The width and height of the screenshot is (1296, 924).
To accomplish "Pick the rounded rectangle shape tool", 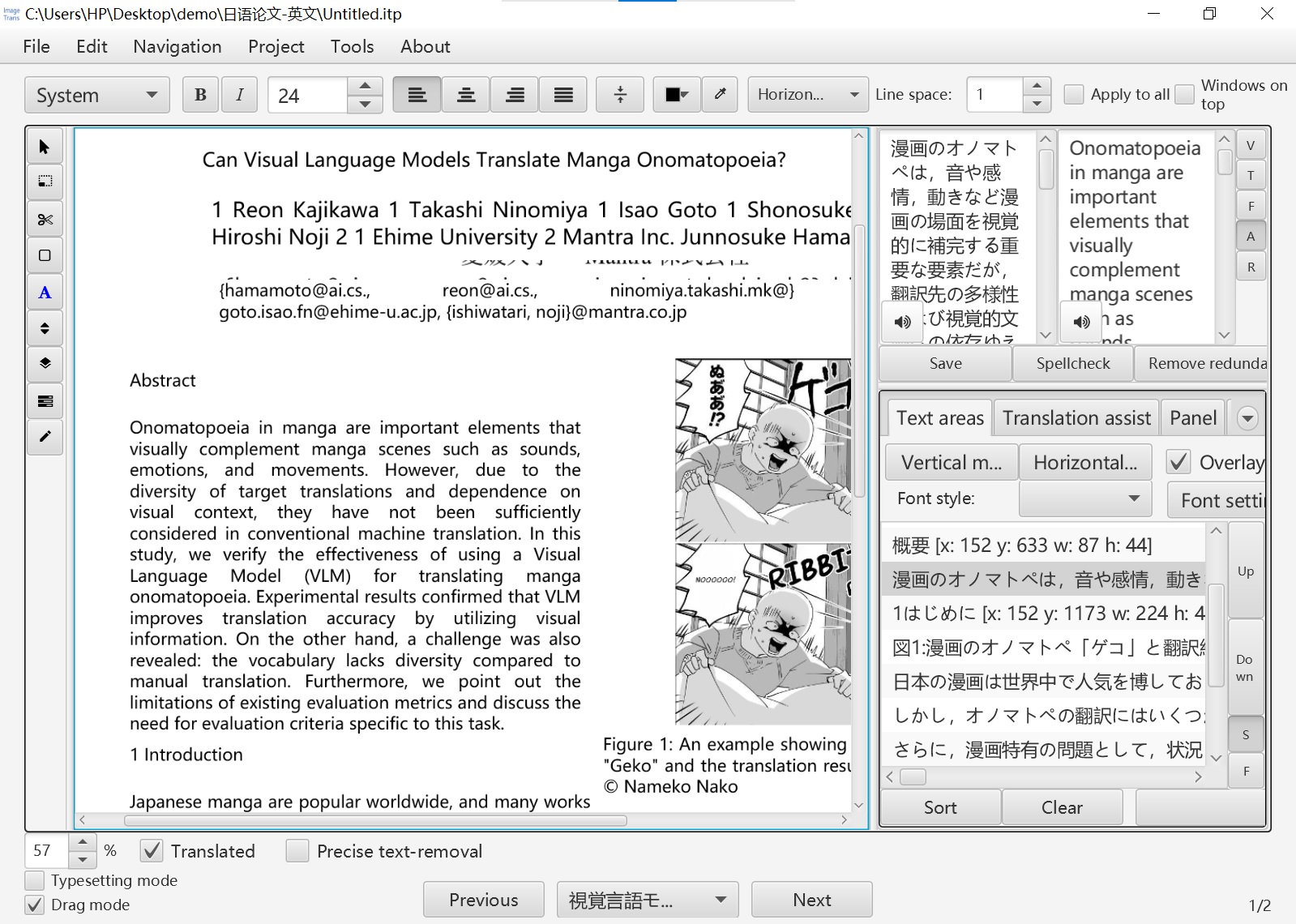I will coord(45,256).
